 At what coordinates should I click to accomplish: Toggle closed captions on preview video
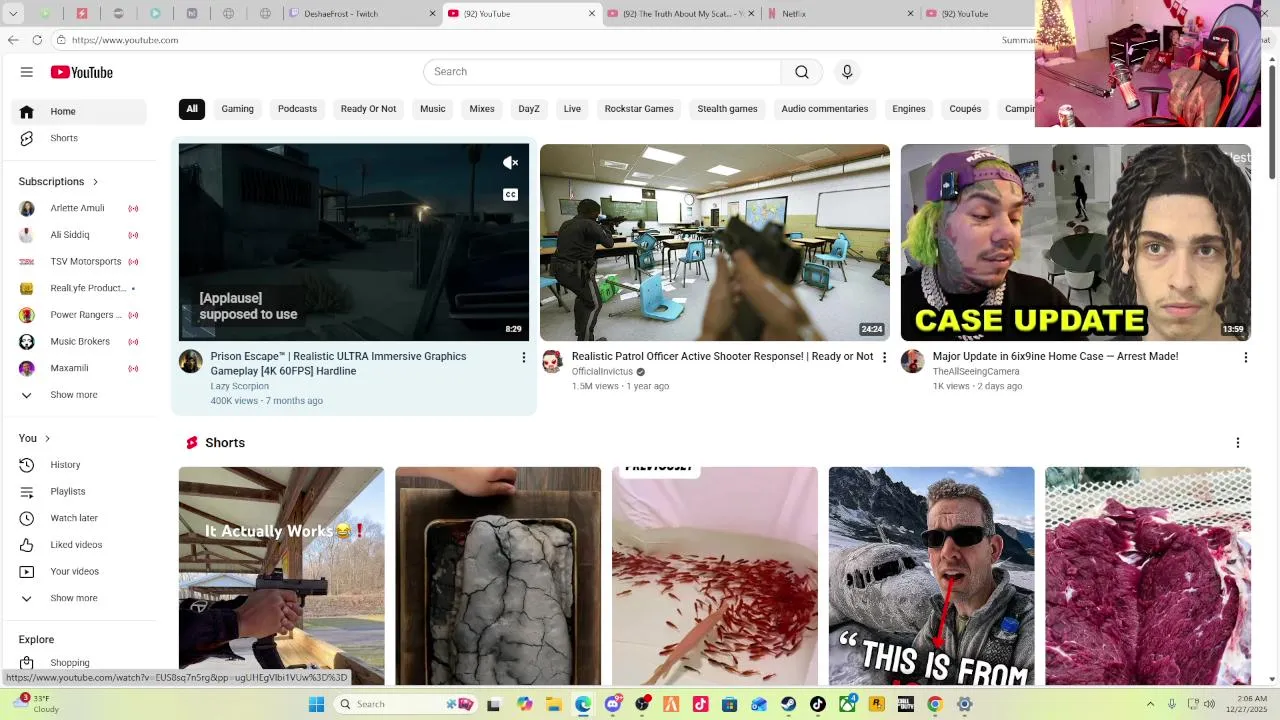tap(510, 194)
